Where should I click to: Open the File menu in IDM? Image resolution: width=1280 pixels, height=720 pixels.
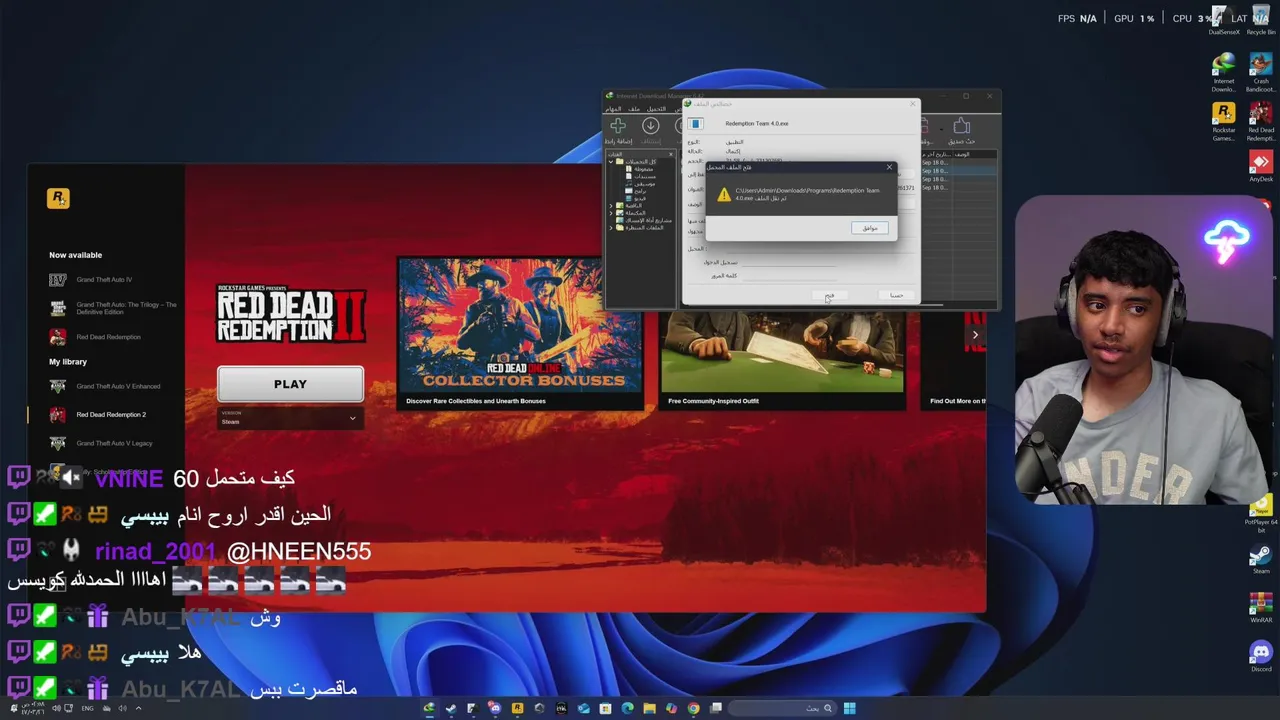(x=634, y=109)
